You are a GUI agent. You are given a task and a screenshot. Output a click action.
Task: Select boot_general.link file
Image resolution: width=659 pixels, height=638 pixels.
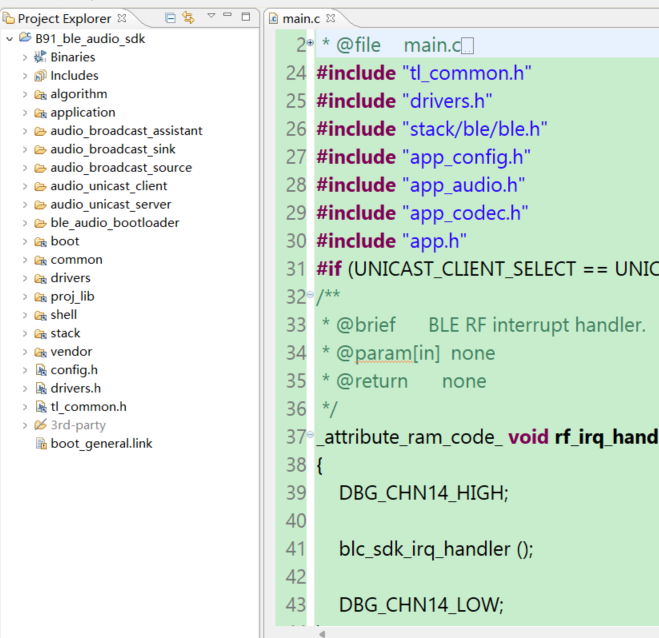(x=100, y=444)
